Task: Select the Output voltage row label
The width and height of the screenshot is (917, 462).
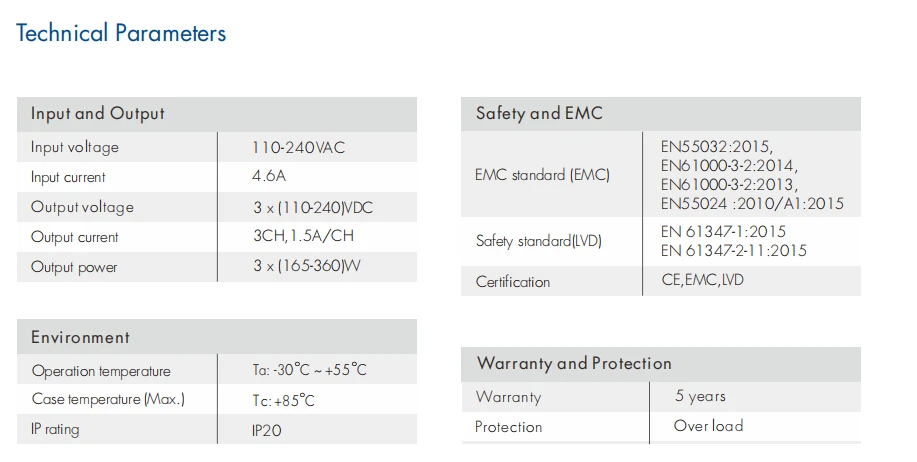Action: (82, 207)
